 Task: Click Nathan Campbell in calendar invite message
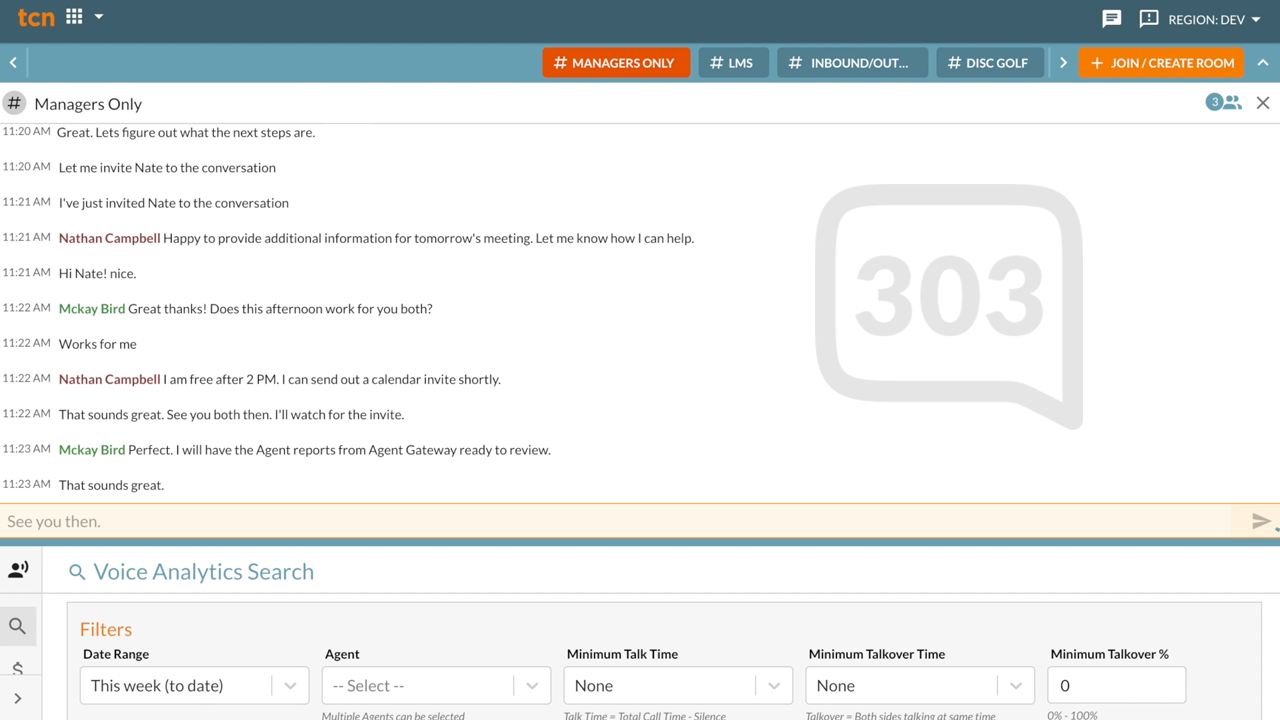109,379
